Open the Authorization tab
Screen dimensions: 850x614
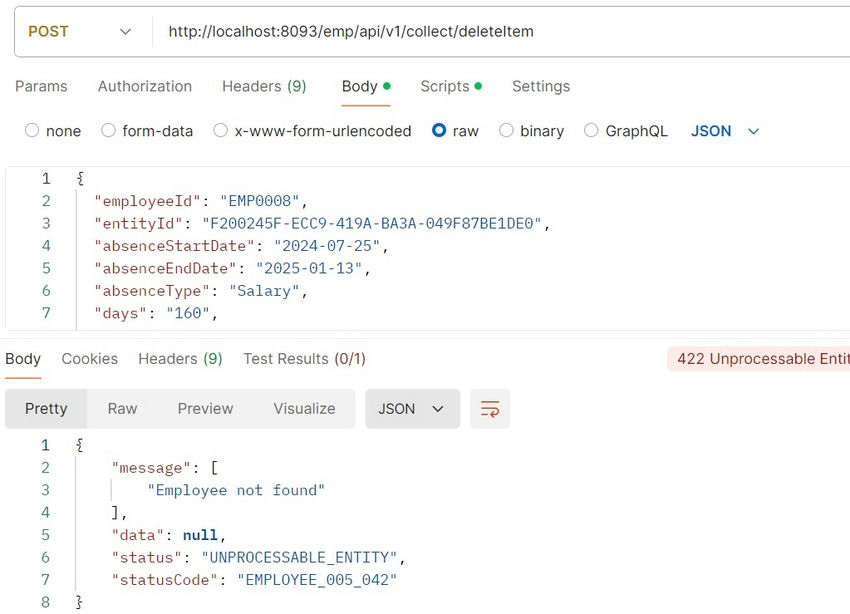pos(144,87)
